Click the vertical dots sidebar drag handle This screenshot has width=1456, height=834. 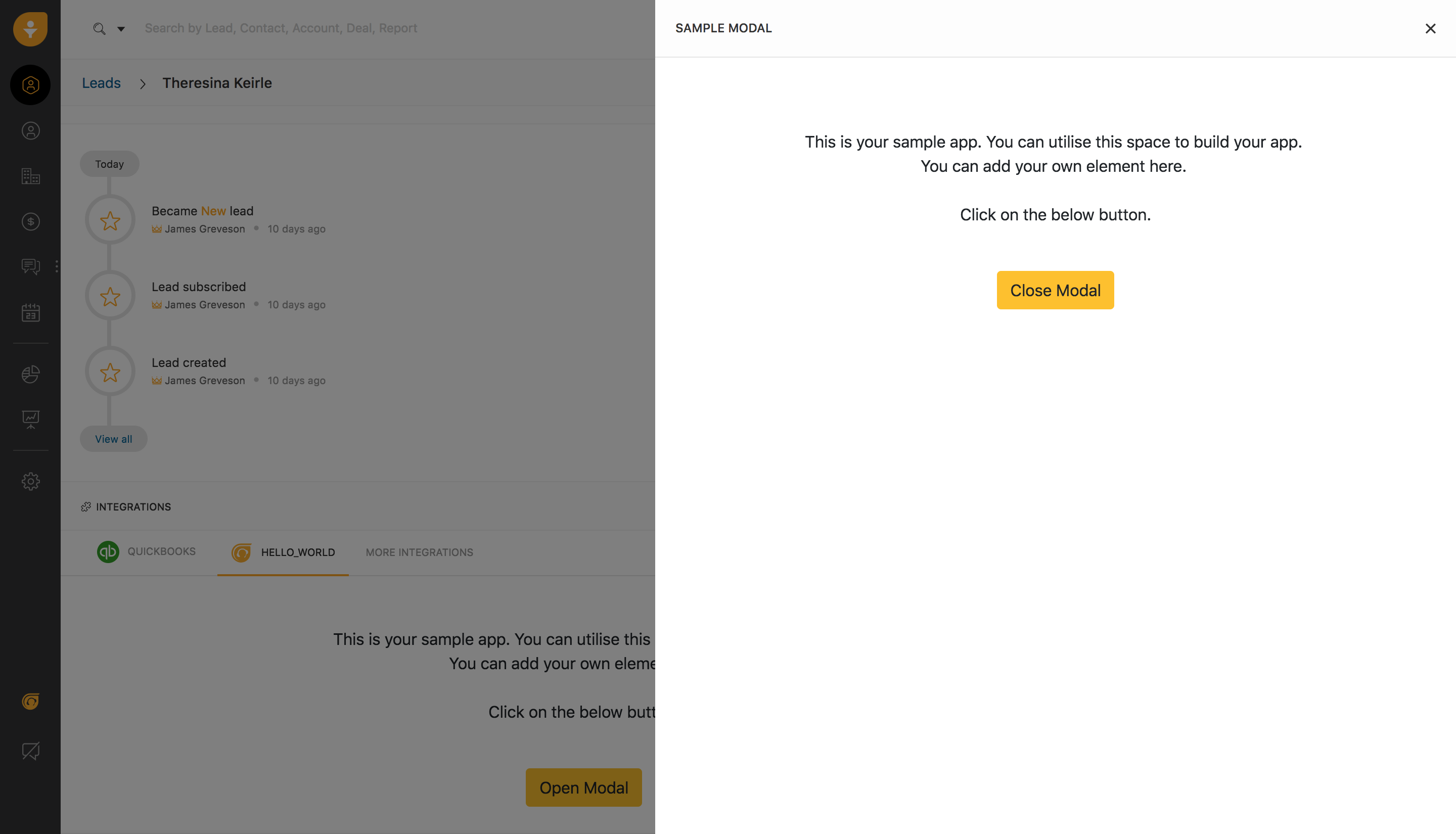pos(57,266)
